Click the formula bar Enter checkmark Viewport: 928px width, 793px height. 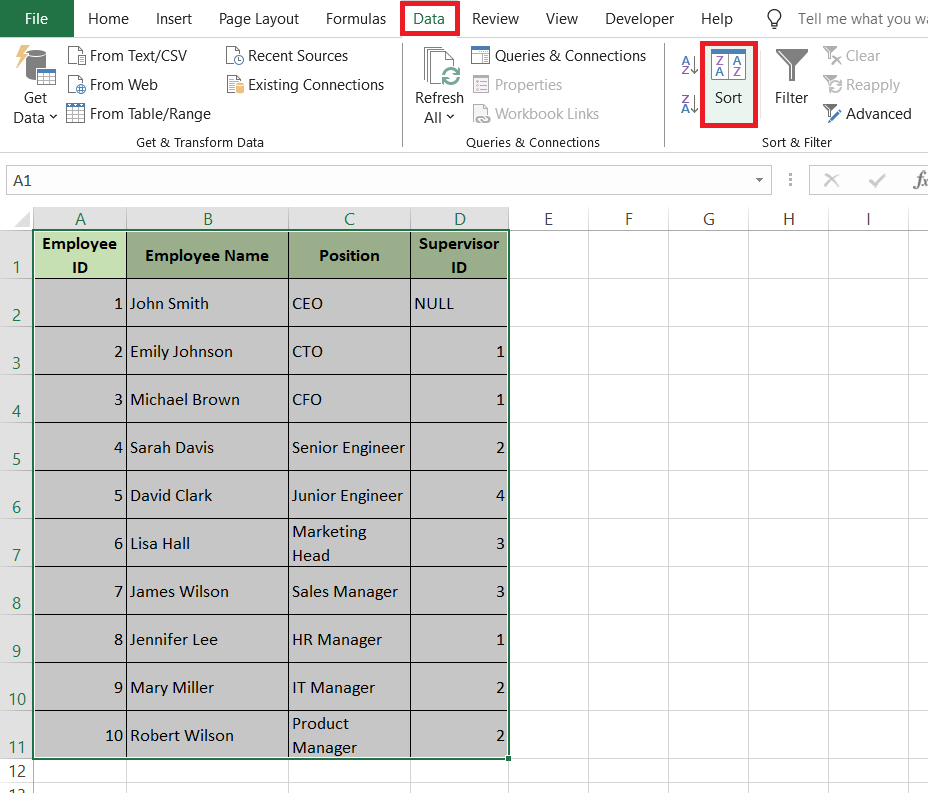coord(877,180)
